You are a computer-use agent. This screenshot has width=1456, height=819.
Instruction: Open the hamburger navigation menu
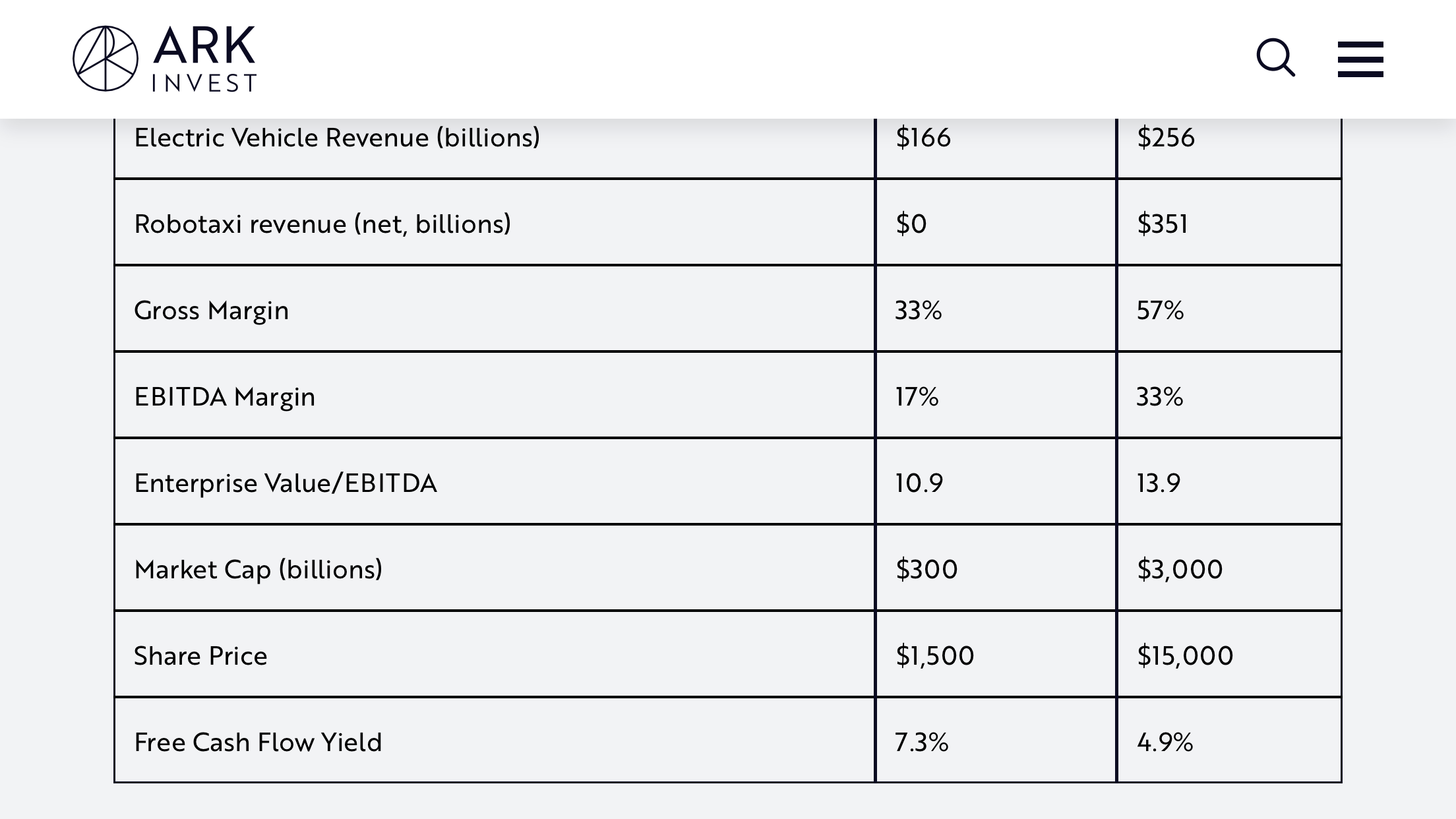(1360, 59)
